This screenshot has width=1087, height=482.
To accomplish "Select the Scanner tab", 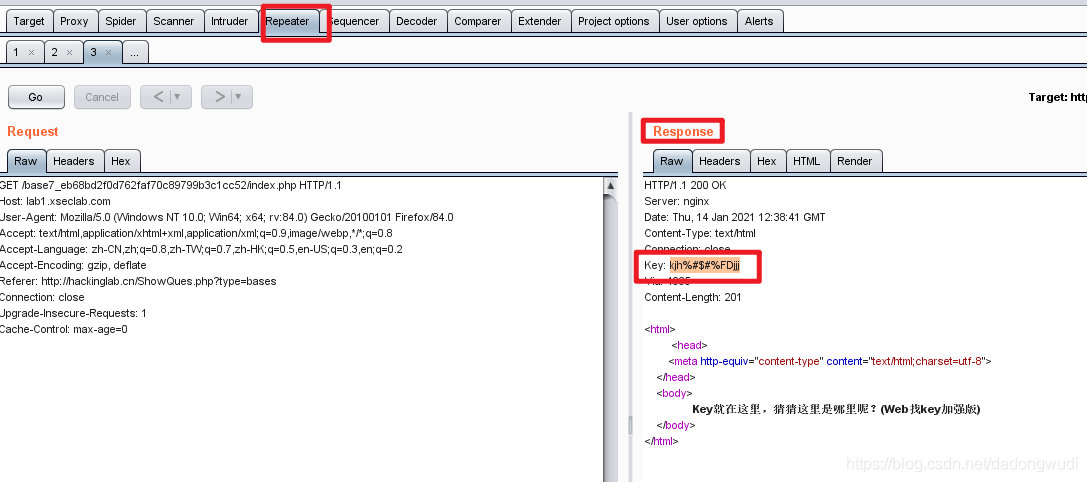I will coord(173,21).
